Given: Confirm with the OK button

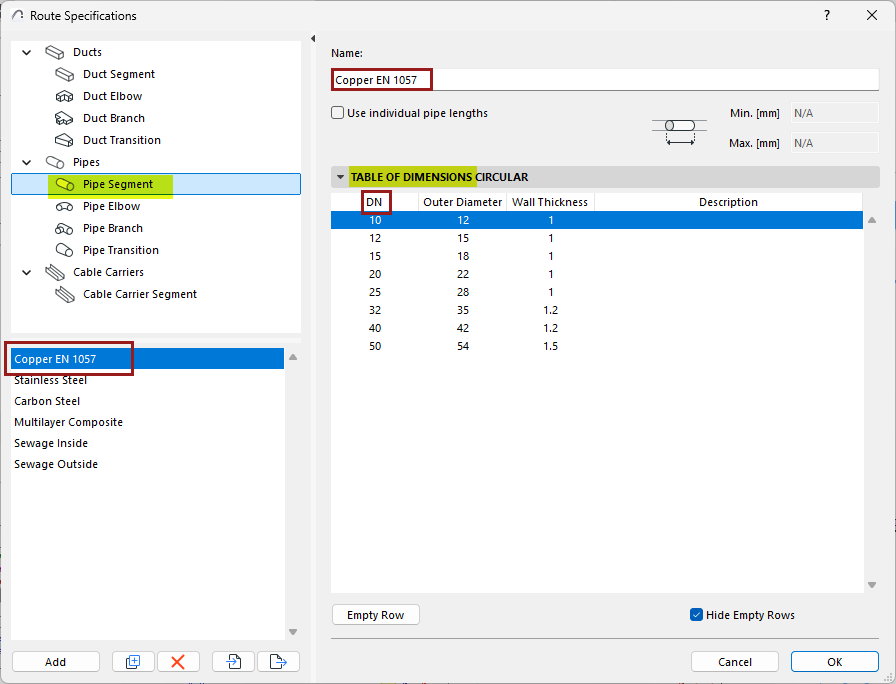Looking at the screenshot, I should pyautogui.click(x=835, y=662).
